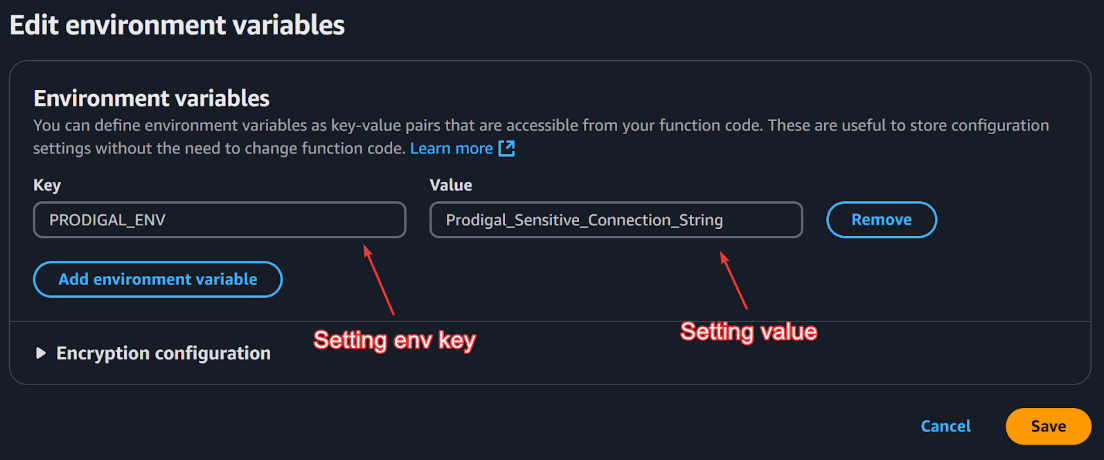
Task: Click the red Setting env key annotation
Action: pos(394,340)
